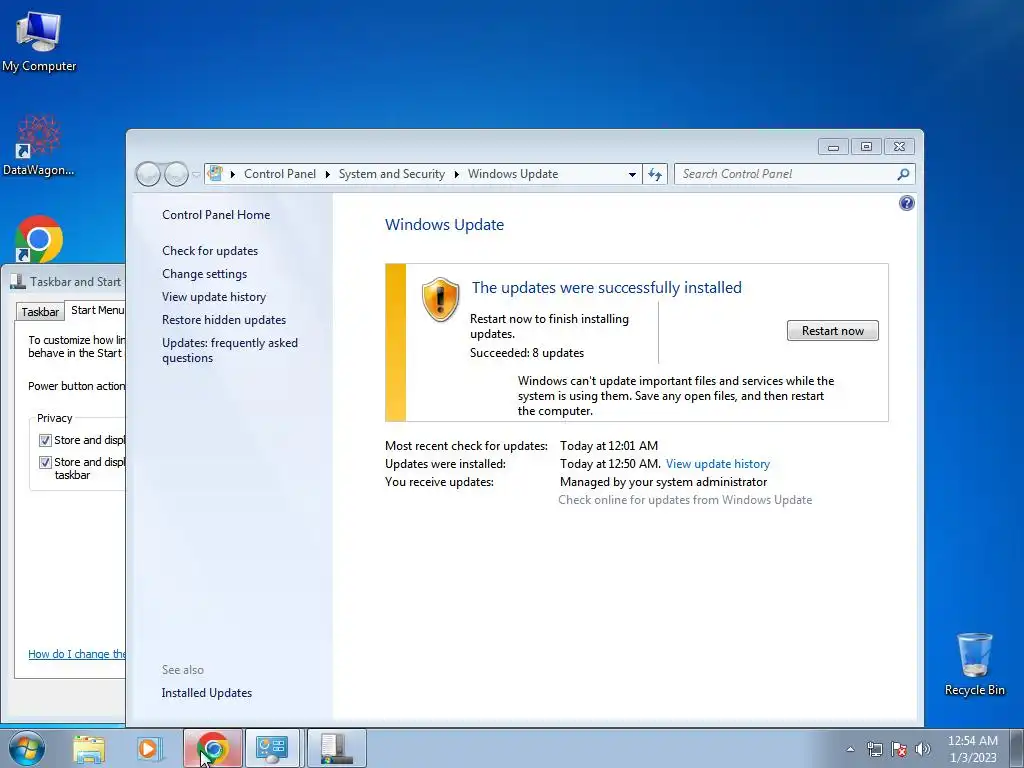Open the DataWagon desktop shortcut

[x=39, y=145]
